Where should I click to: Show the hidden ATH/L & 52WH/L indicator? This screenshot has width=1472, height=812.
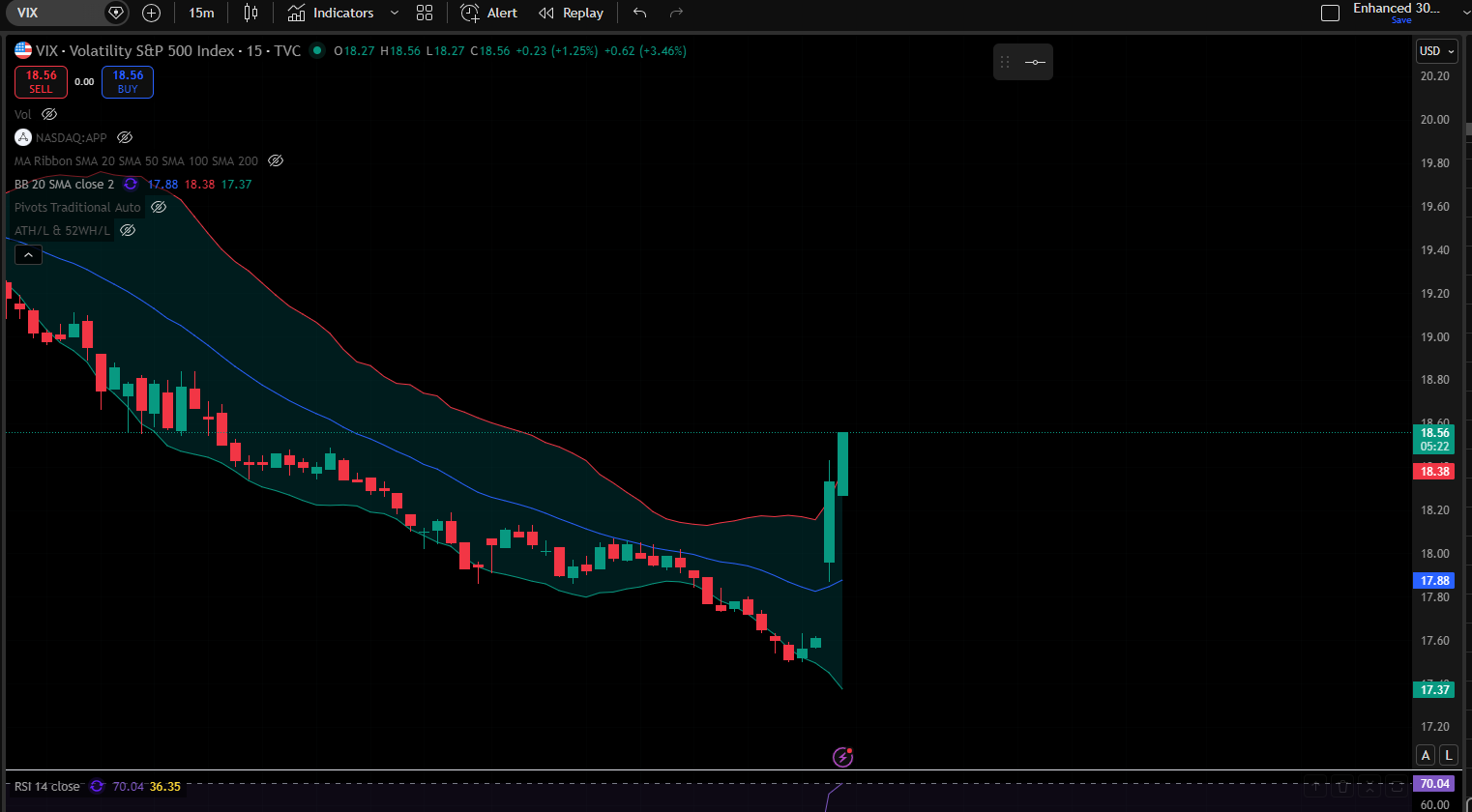point(128,230)
